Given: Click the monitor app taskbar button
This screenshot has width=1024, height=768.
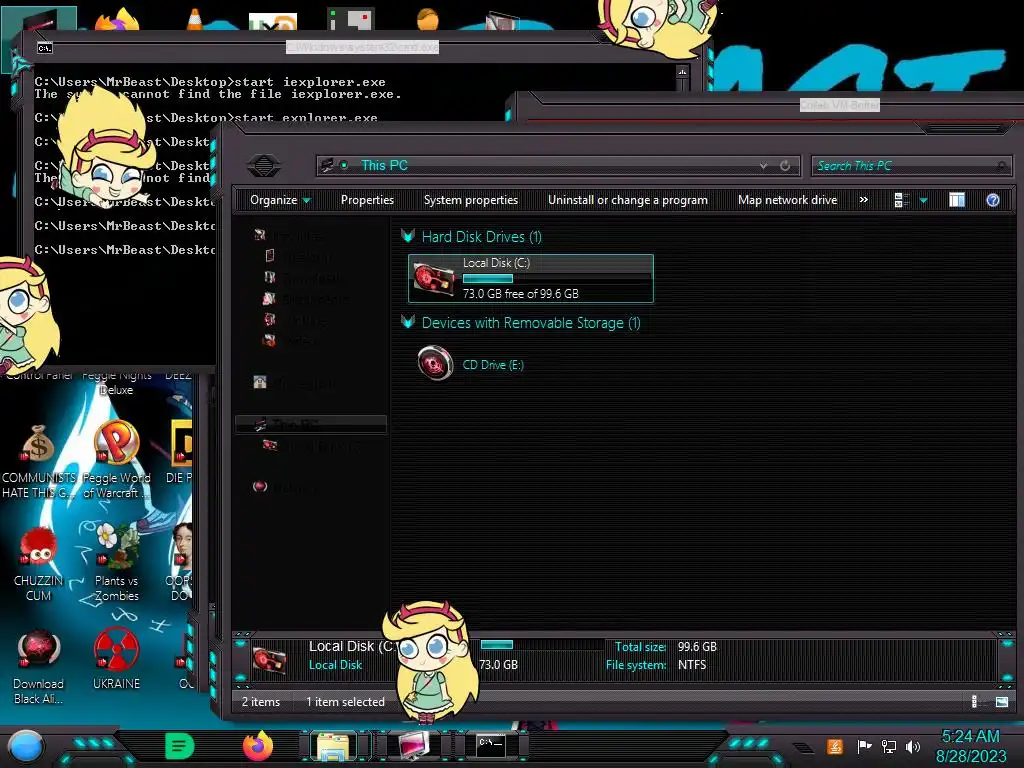Looking at the screenshot, I should (414, 746).
